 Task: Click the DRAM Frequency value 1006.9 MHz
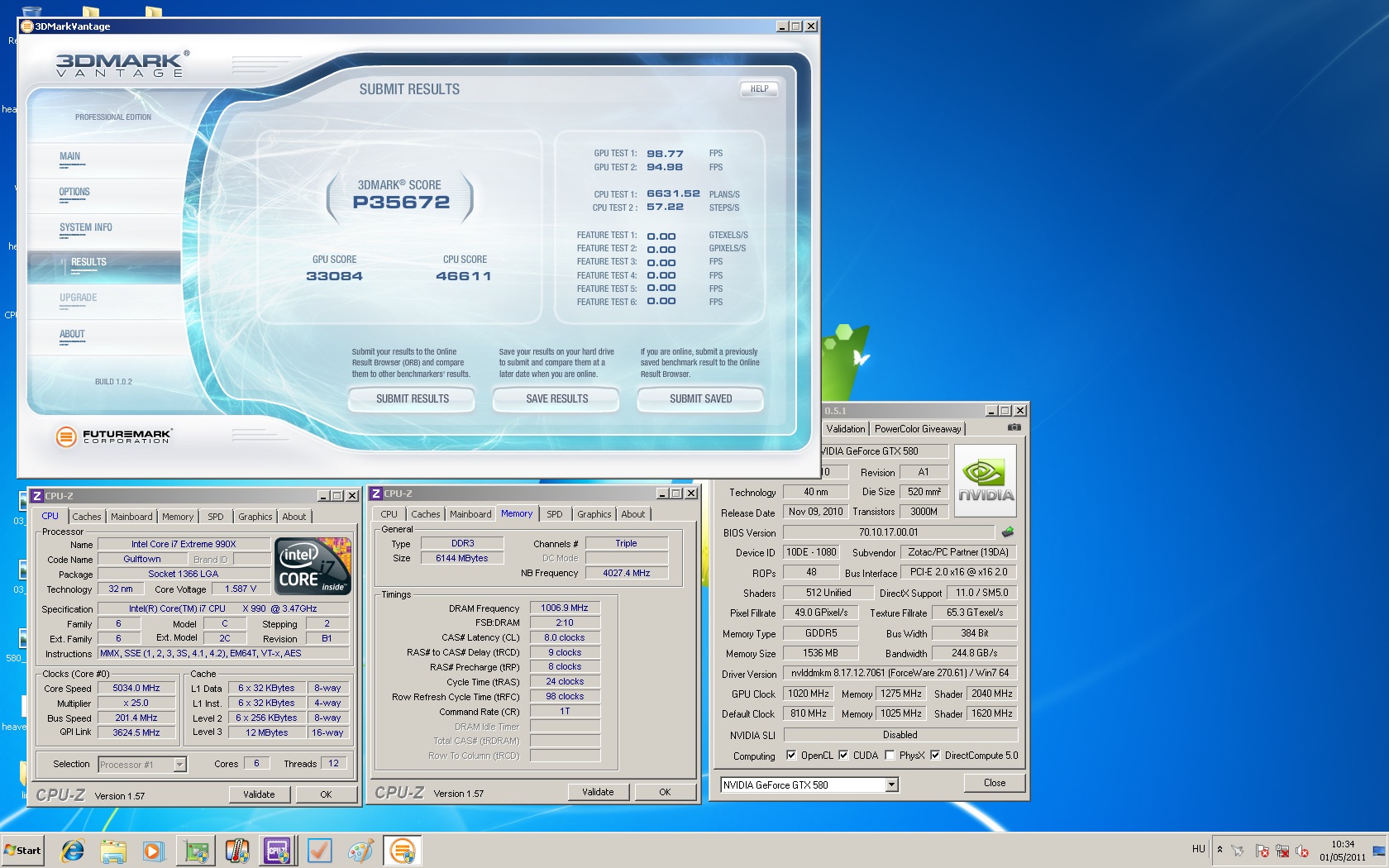565,608
